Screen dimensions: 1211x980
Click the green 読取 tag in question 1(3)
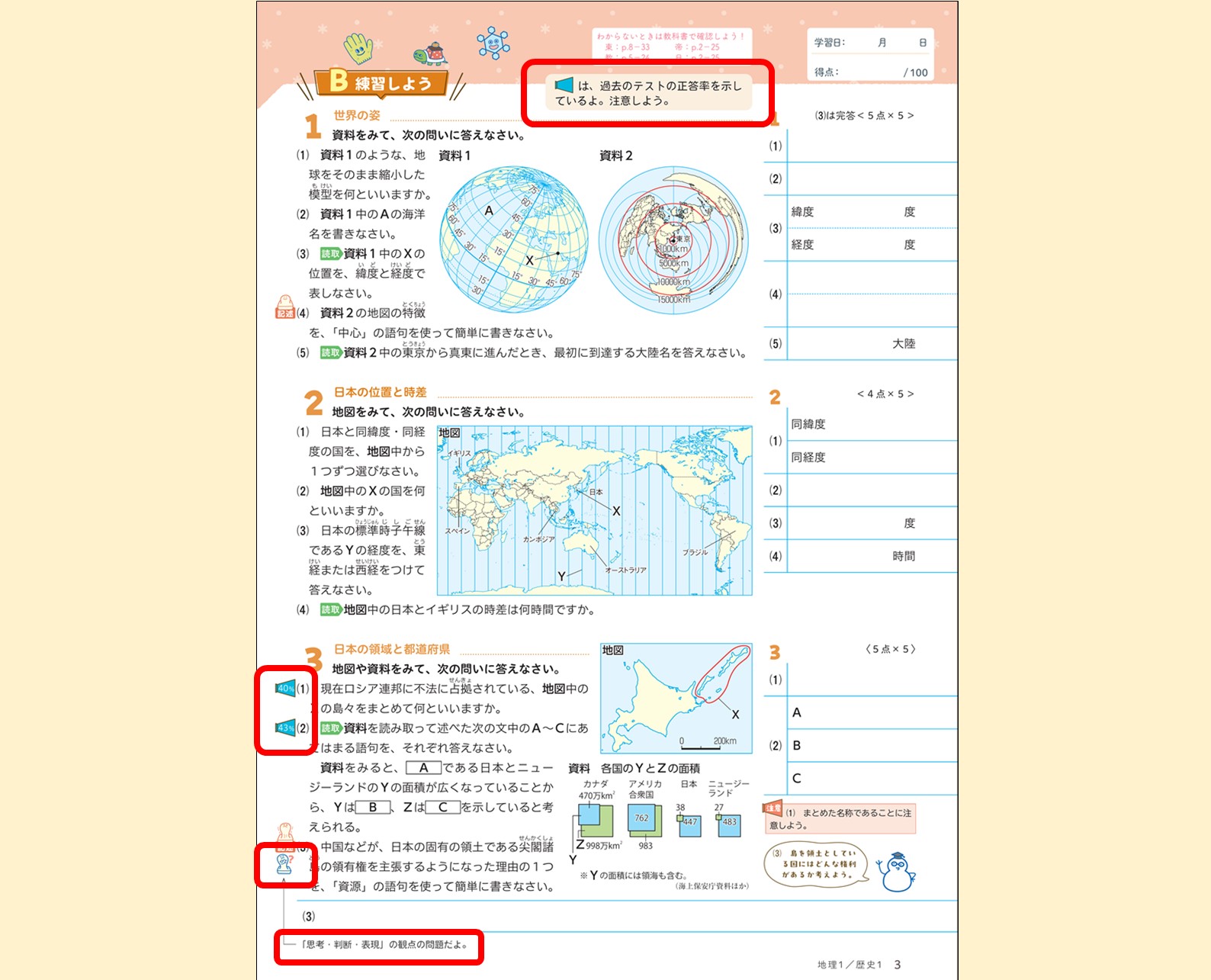330,254
